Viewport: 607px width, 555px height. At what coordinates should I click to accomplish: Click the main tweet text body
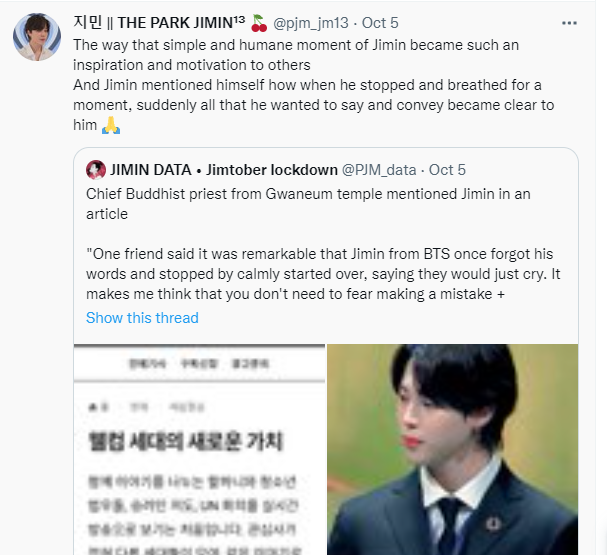[x=314, y=85]
